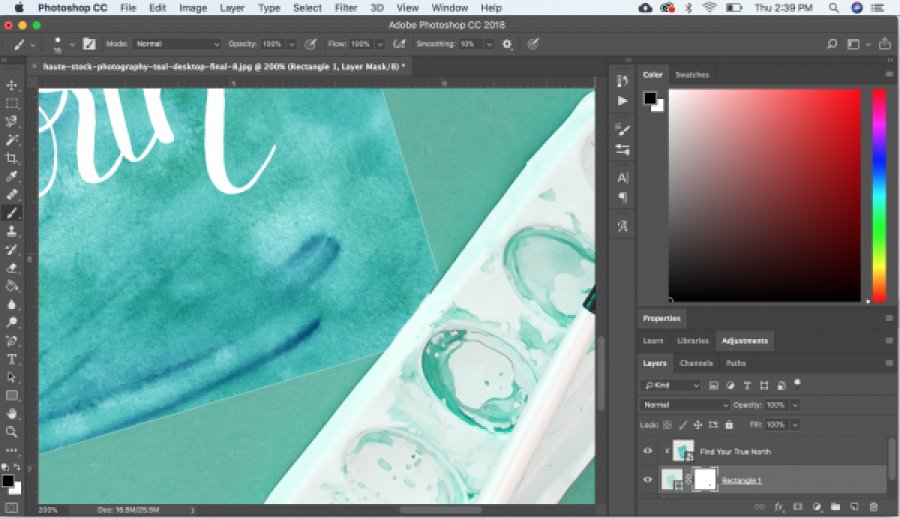Switch to the Channels tab

(x=695, y=363)
